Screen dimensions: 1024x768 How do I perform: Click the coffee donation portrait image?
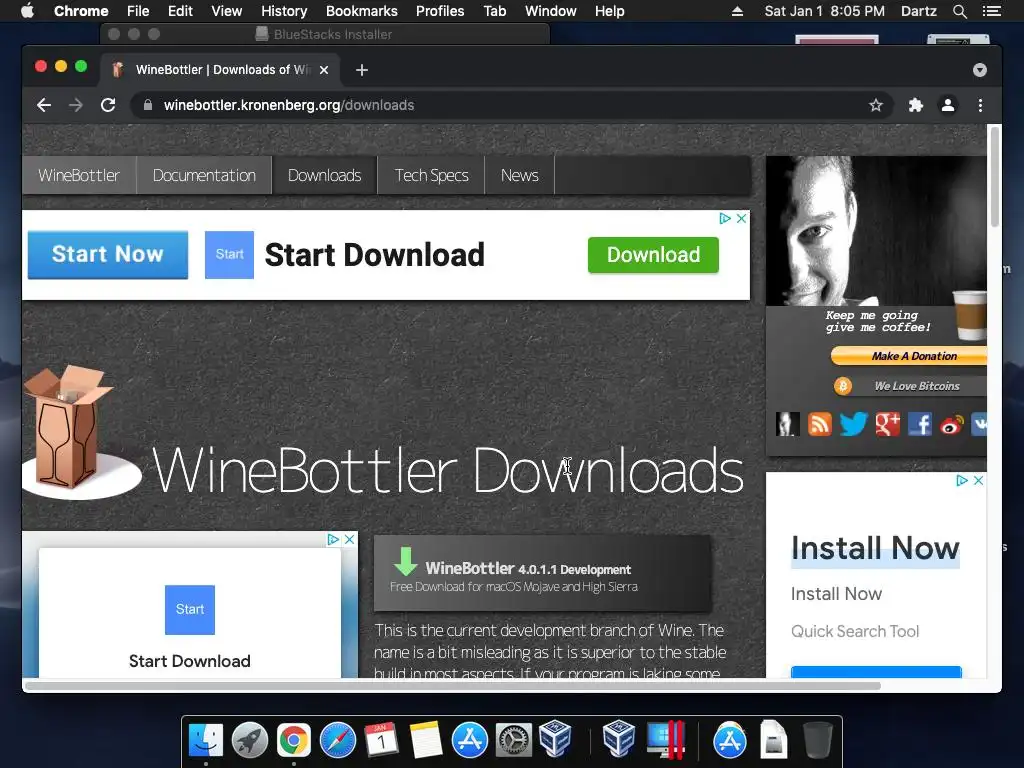point(876,231)
